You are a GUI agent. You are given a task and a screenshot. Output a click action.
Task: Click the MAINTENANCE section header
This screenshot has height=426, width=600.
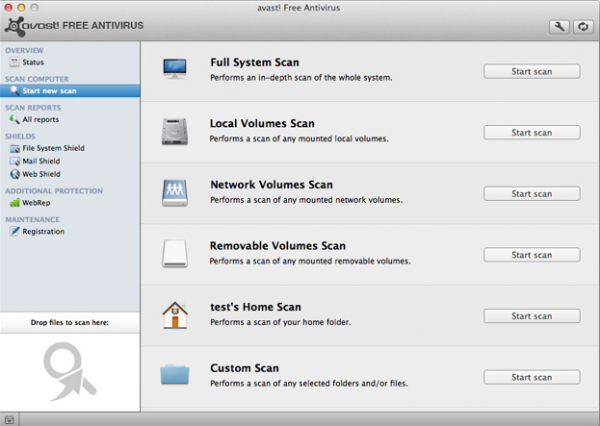tap(33, 220)
